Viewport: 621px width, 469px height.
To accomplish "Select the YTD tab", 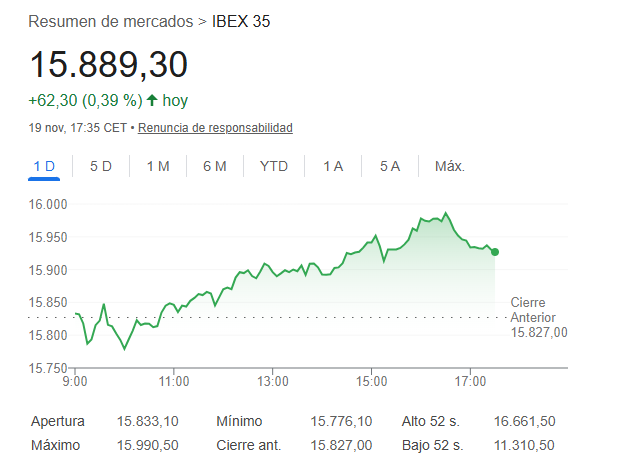I will pos(274,166).
